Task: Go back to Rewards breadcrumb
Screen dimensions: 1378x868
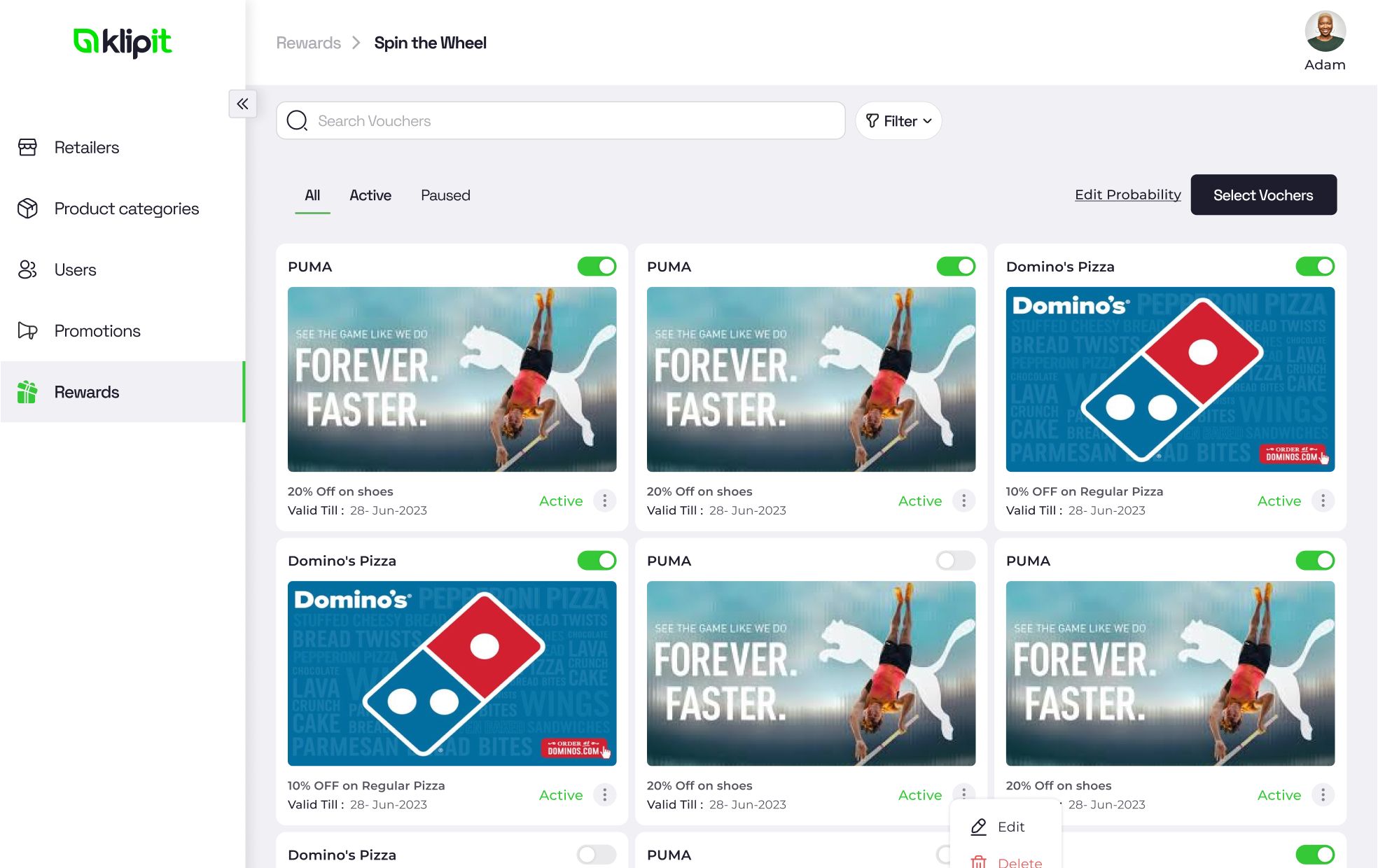Action: click(308, 43)
